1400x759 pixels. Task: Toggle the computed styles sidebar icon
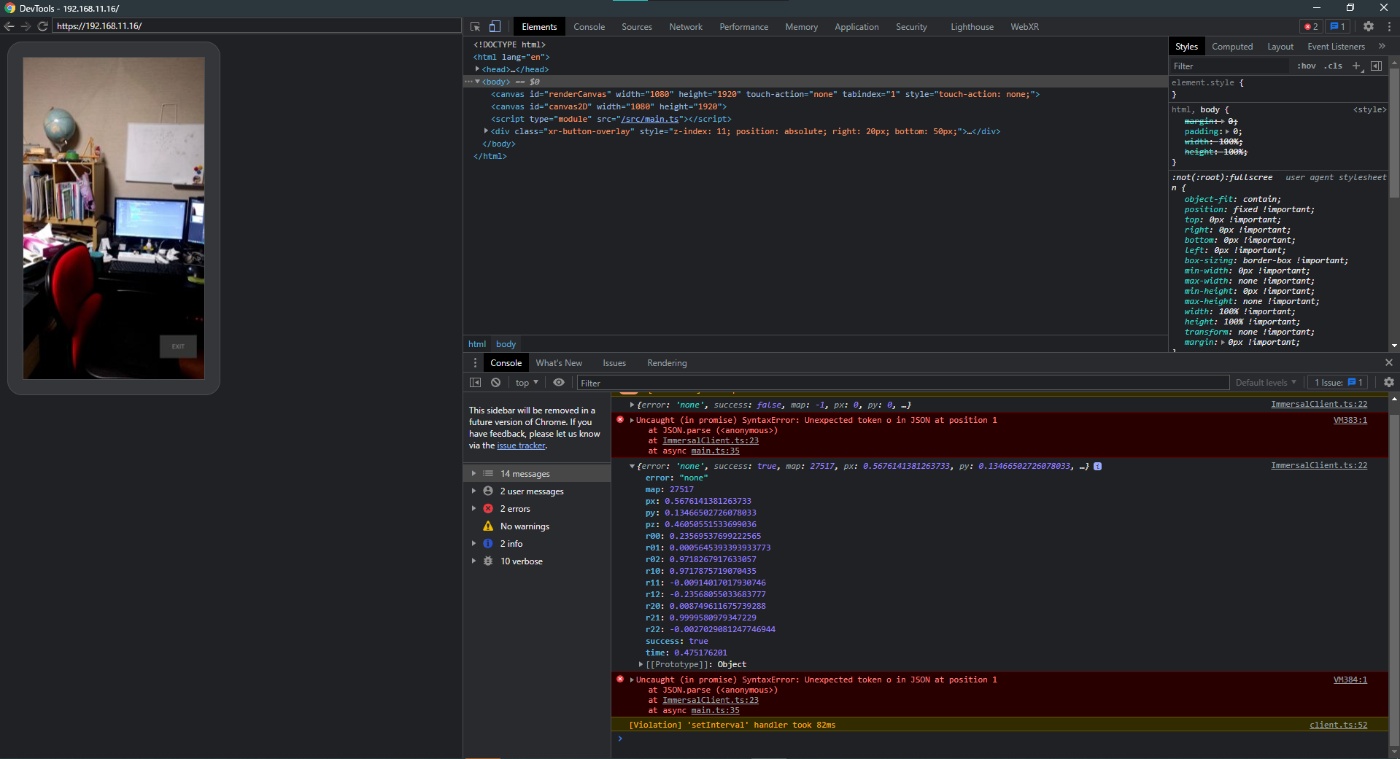(x=1376, y=66)
